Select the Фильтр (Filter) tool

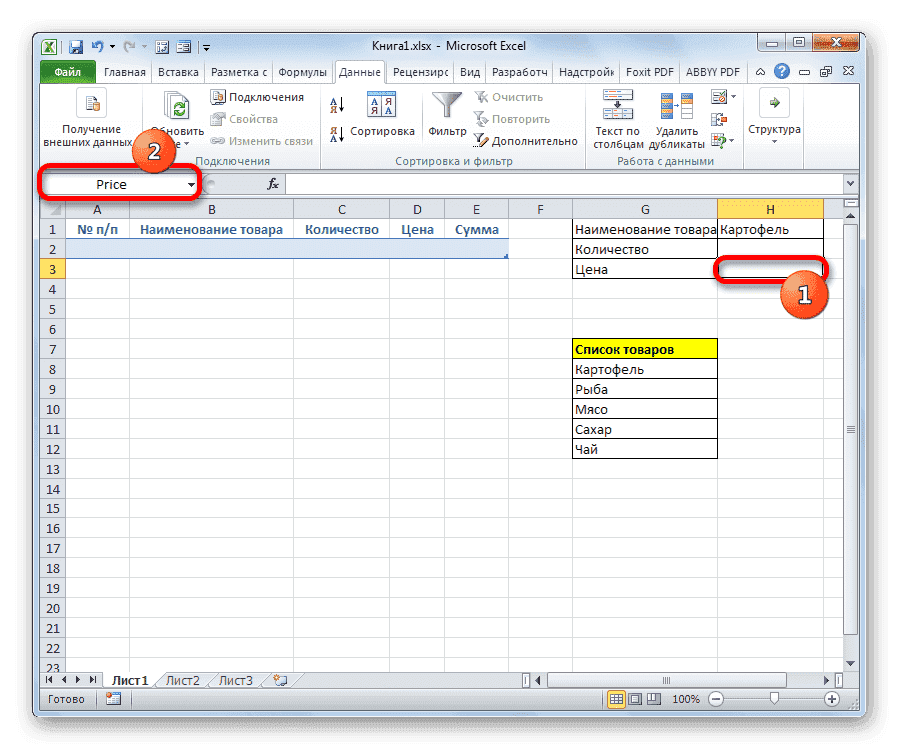tap(446, 110)
